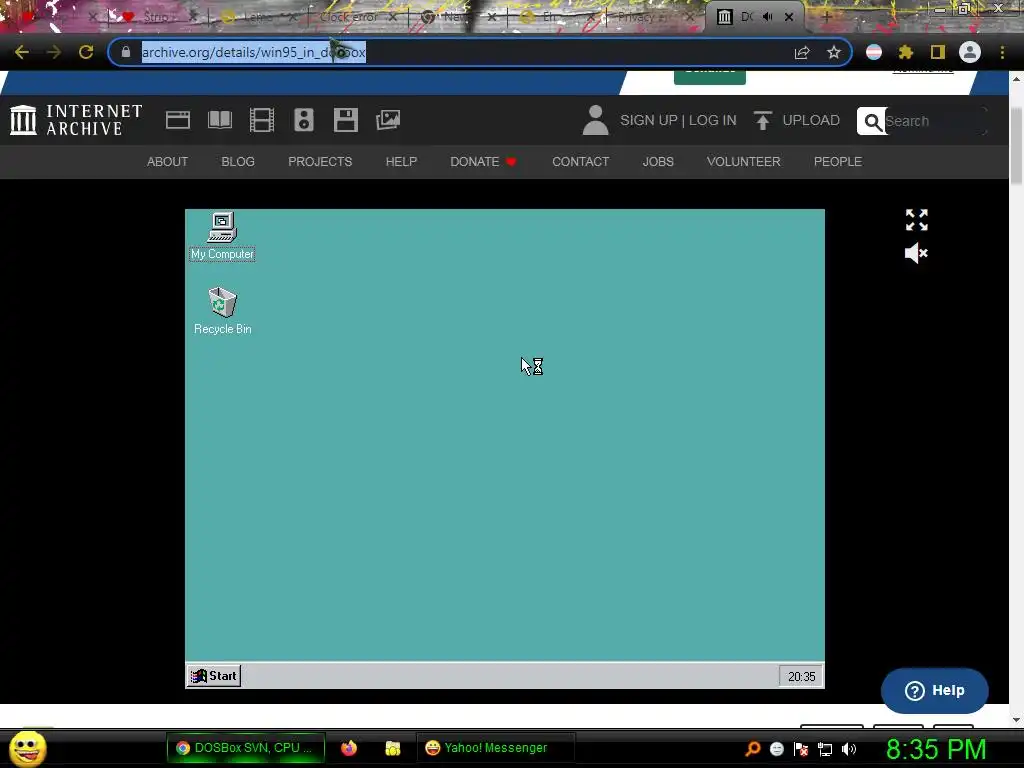Click the upload arrow icon
The width and height of the screenshot is (1024, 768).
point(762,120)
